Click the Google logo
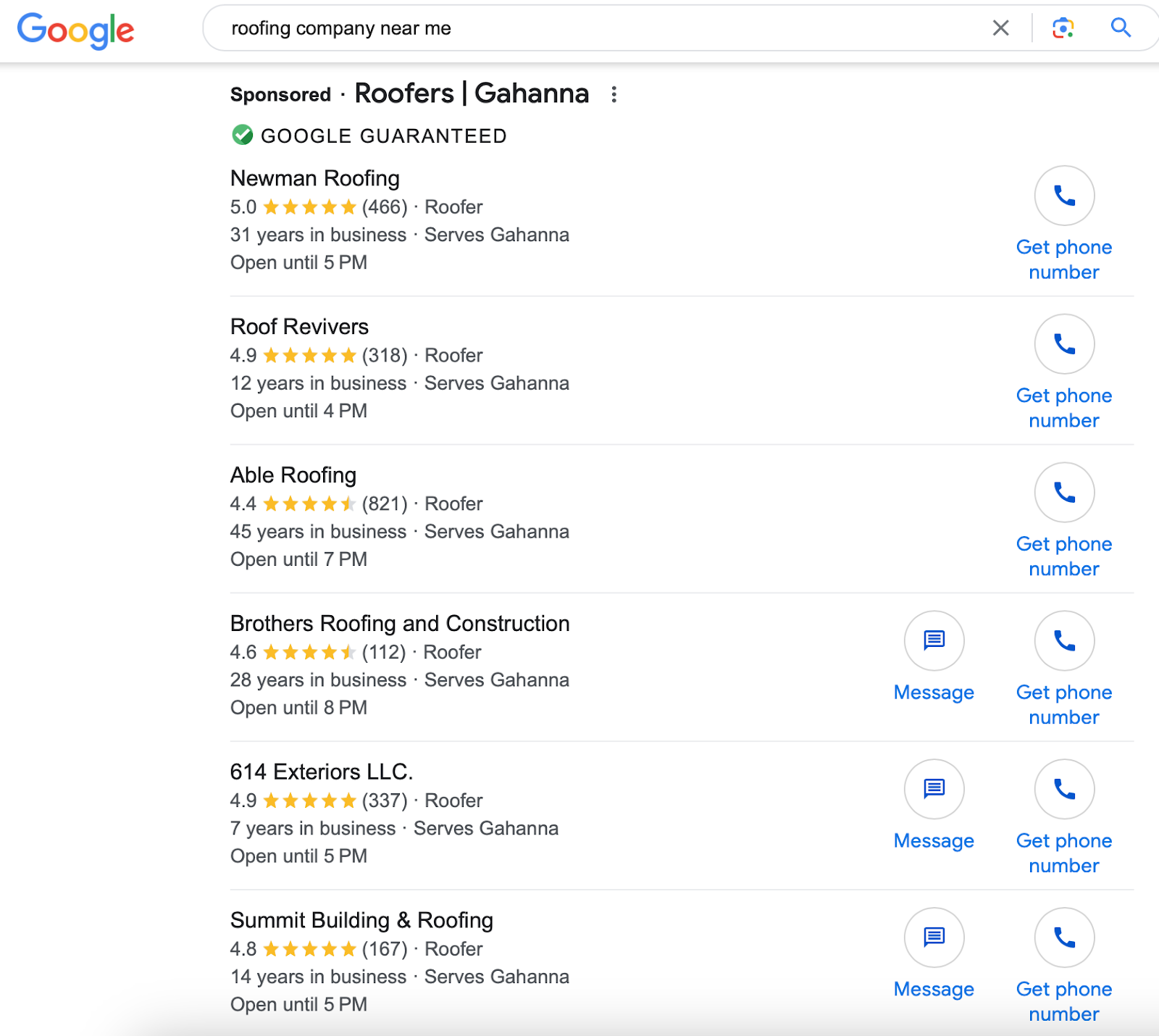This screenshot has height=1036, width=1159. [x=76, y=30]
